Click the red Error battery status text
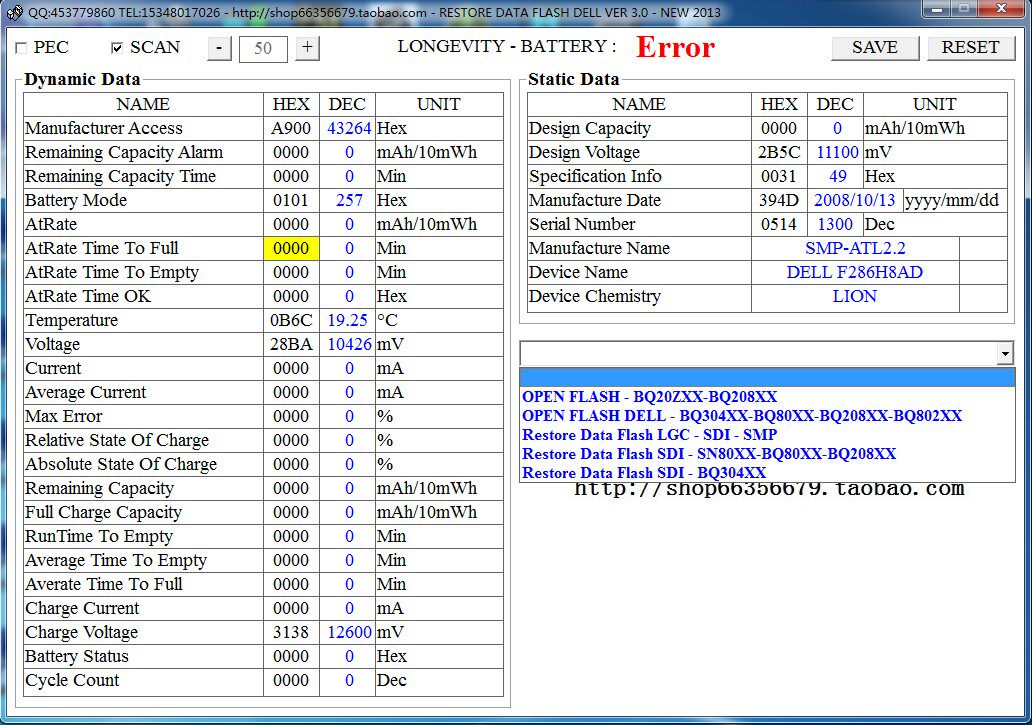The width and height of the screenshot is (1032, 725). [x=674, y=46]
